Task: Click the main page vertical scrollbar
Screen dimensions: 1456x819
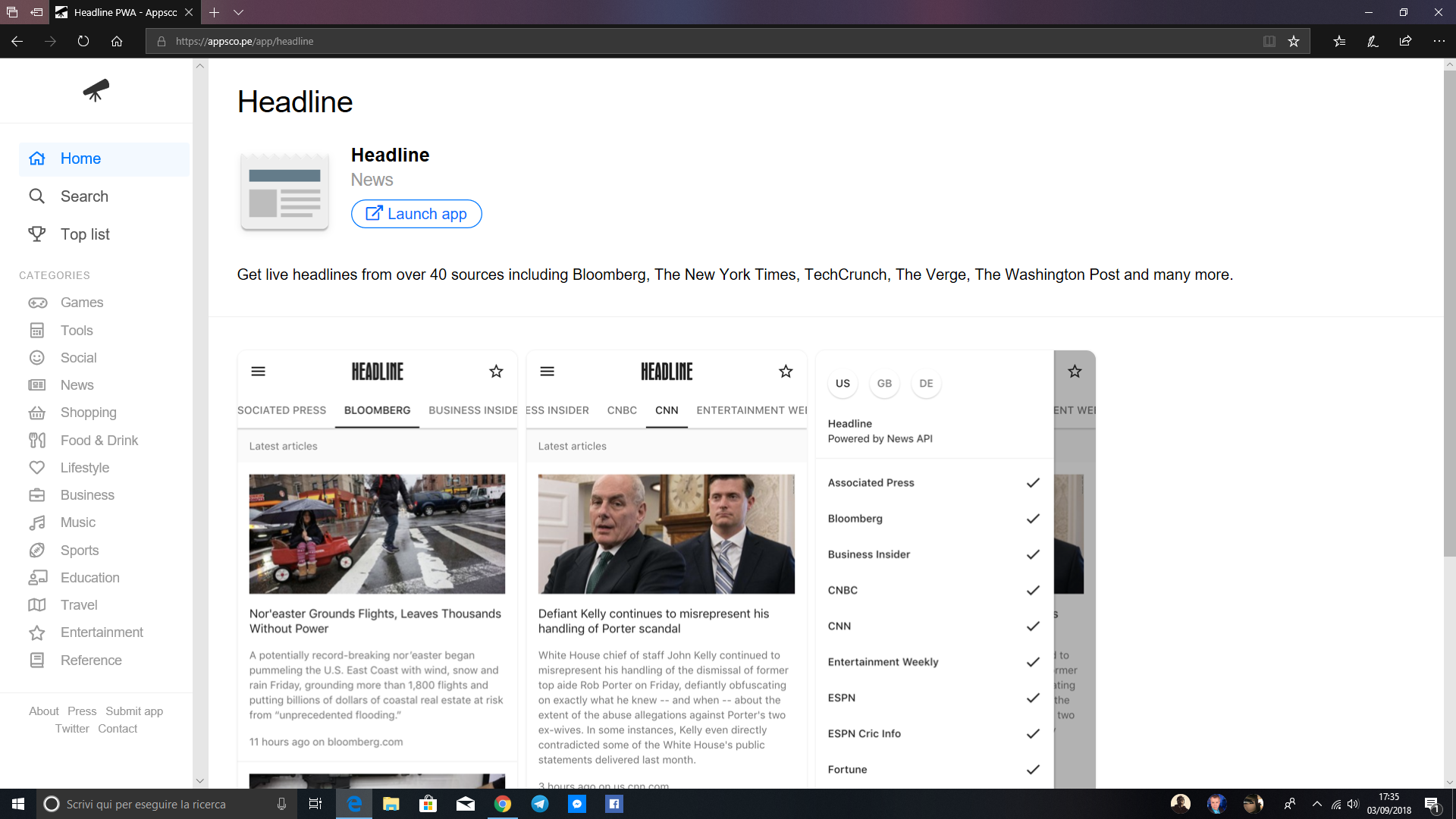Action: click(x=1449, y=314)
